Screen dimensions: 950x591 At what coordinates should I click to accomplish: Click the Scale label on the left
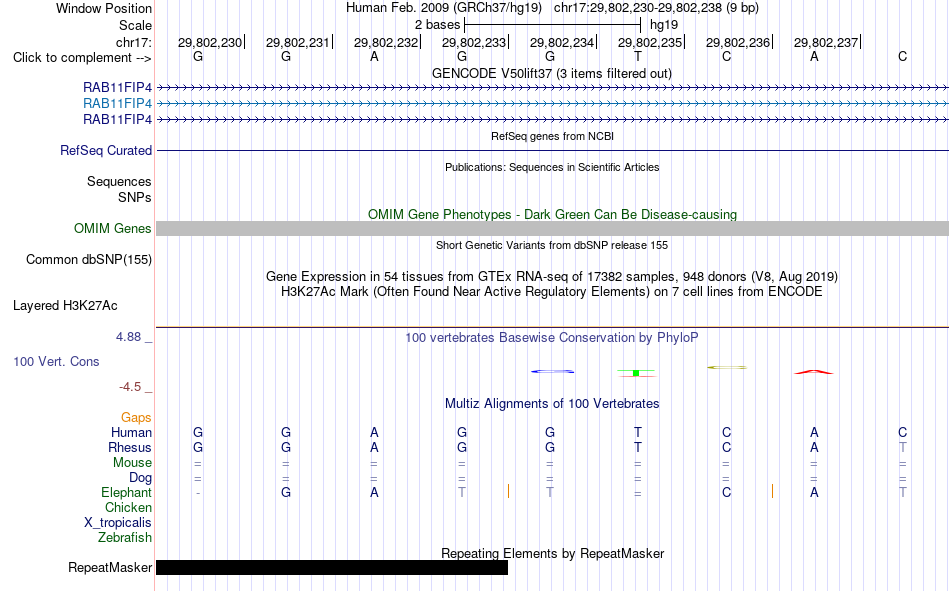135,25
